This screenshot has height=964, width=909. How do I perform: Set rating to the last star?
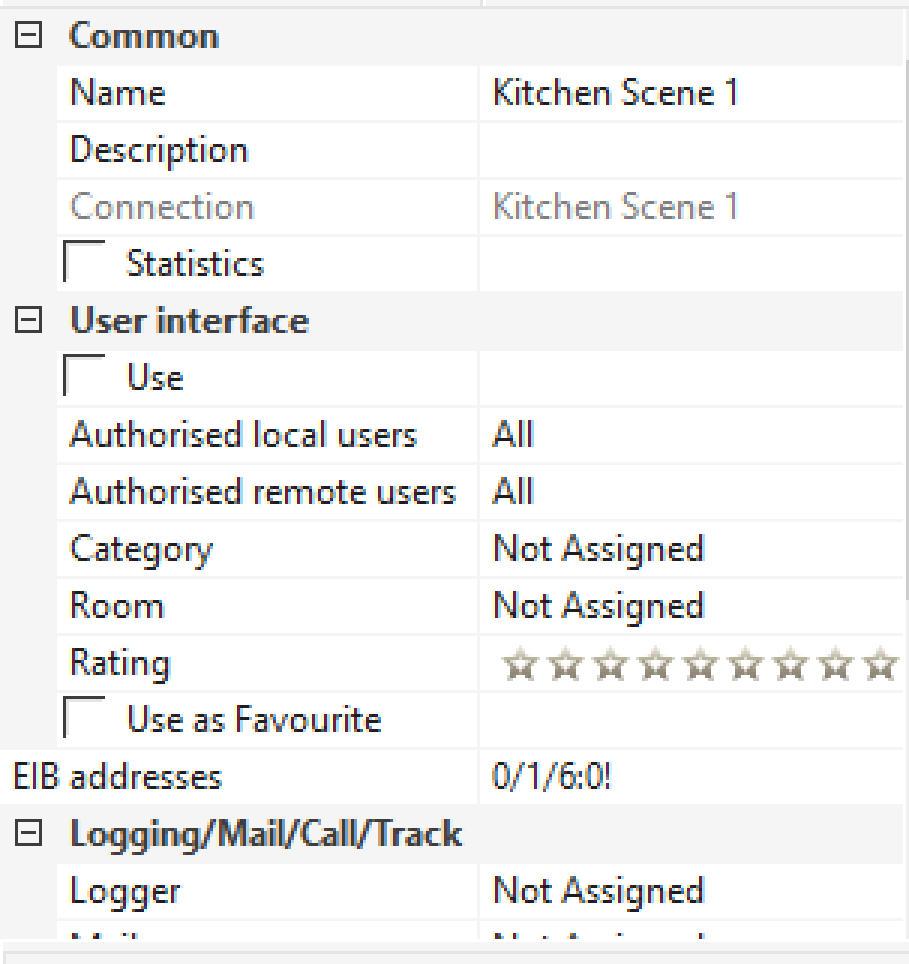point(881,664)
